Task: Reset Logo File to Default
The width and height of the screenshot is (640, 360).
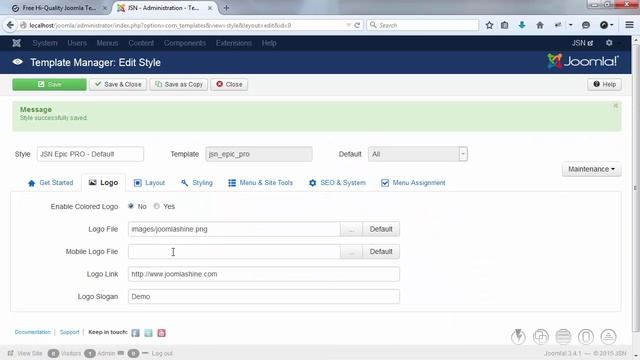Action: tap(381, 229)
